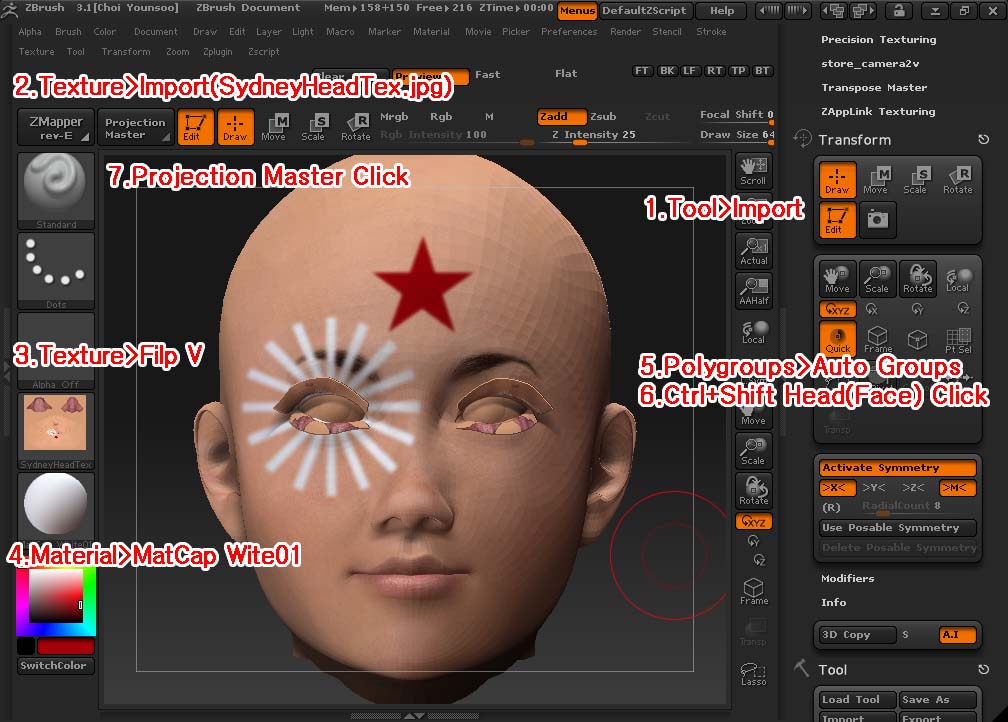
Task: Toggle Pt Sel in the Transform palette
Action: (958, 339)
